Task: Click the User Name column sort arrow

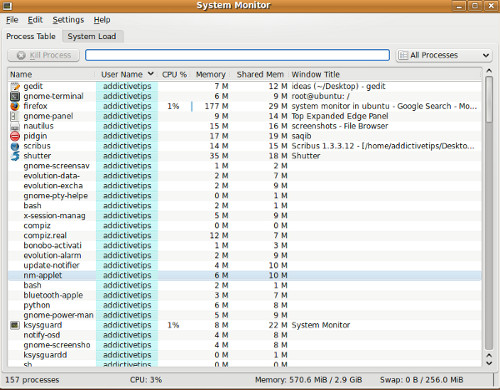Action: click(151, 74)
